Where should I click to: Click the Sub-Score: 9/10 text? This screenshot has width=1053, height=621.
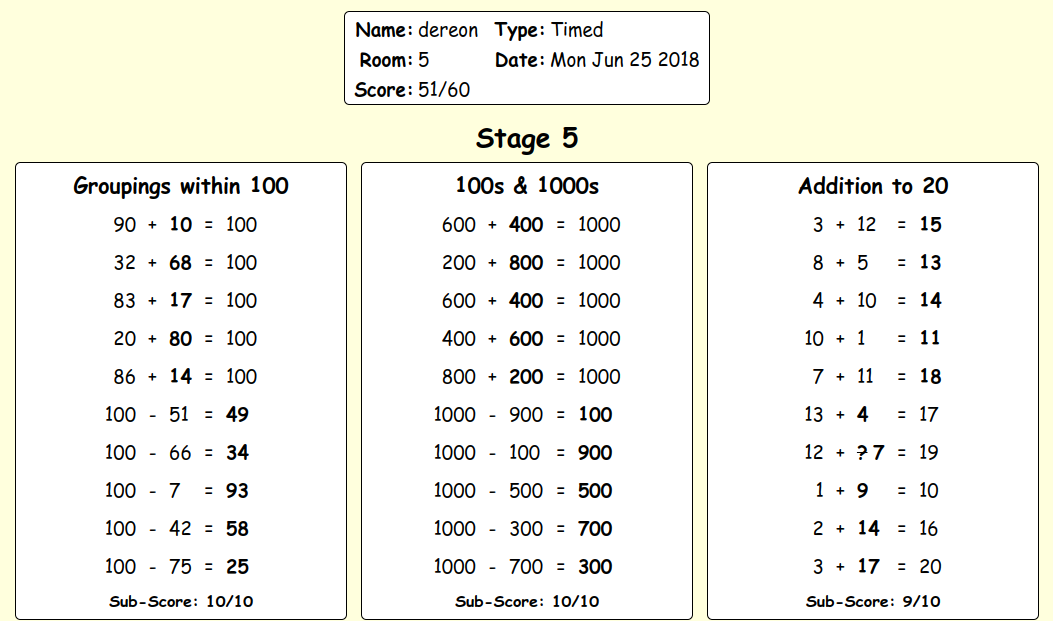(873, 602)
